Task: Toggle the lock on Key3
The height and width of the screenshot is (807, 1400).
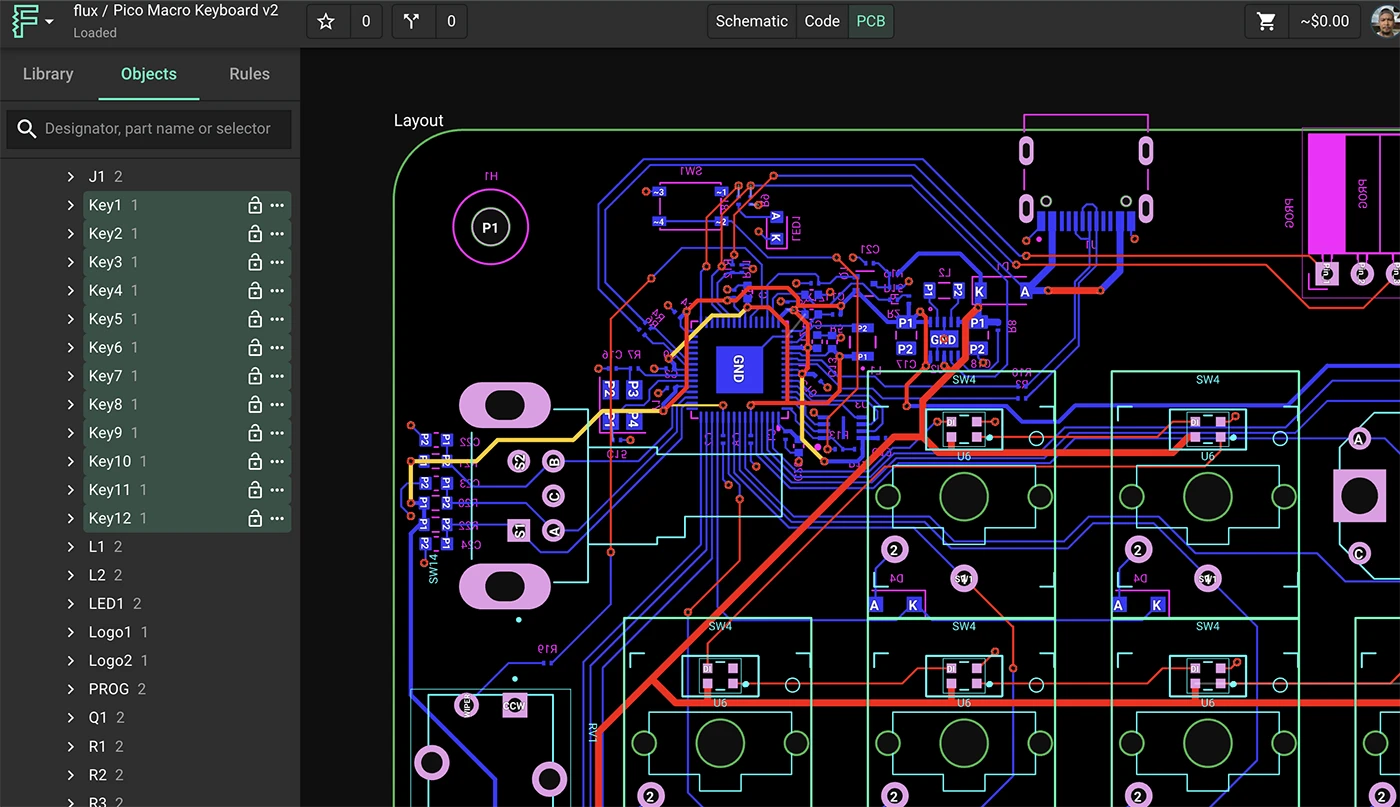Action: click(255, 262)
